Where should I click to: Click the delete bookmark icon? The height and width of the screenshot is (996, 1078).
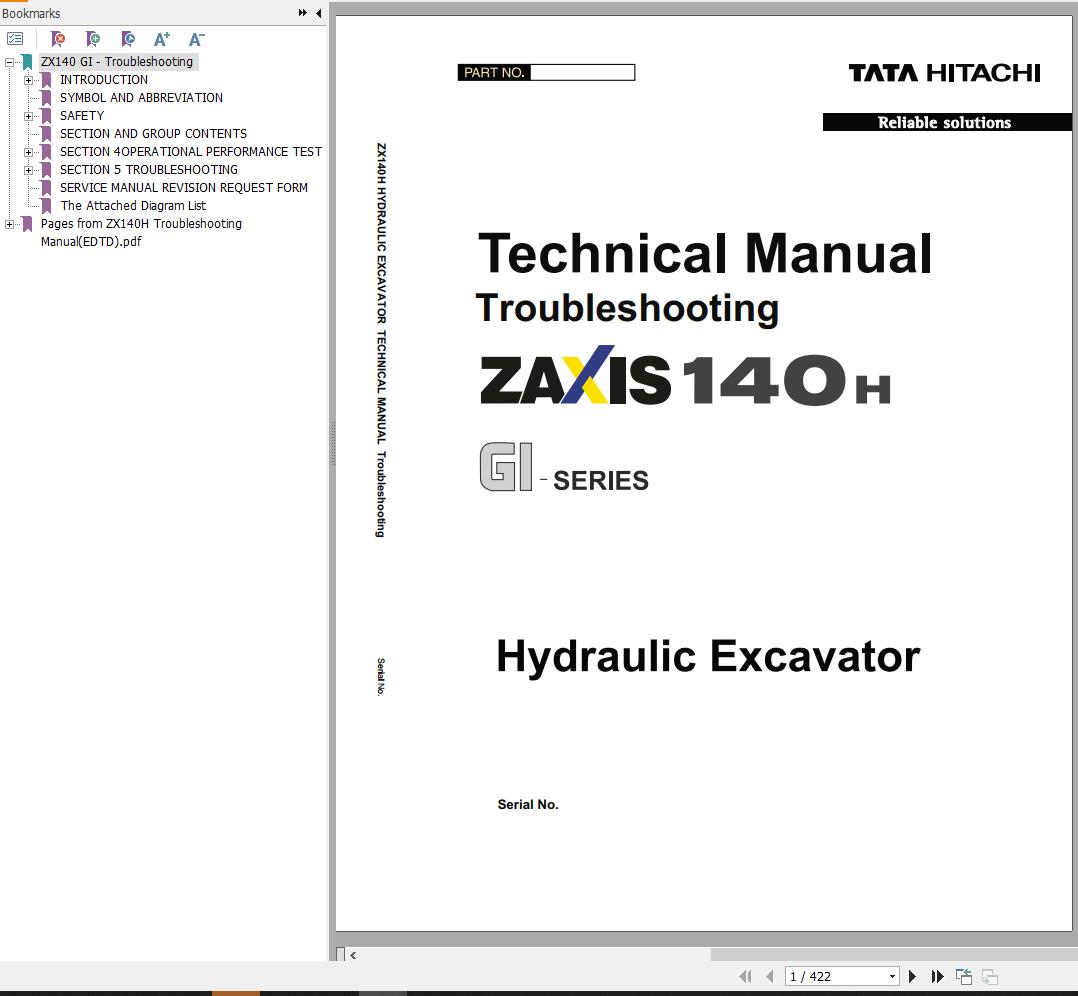58,39
